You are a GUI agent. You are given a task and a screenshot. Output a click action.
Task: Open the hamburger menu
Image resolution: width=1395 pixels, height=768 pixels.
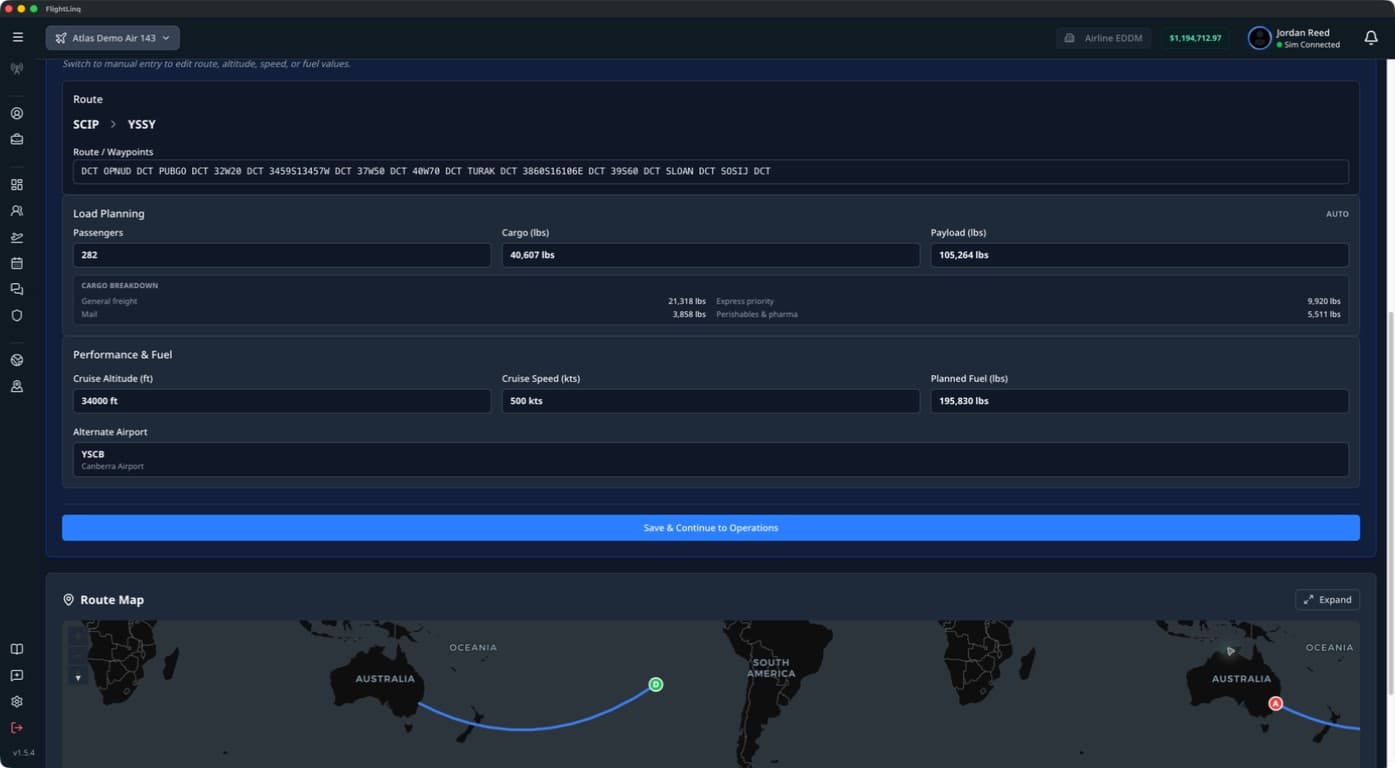click(x=17, y=37)
